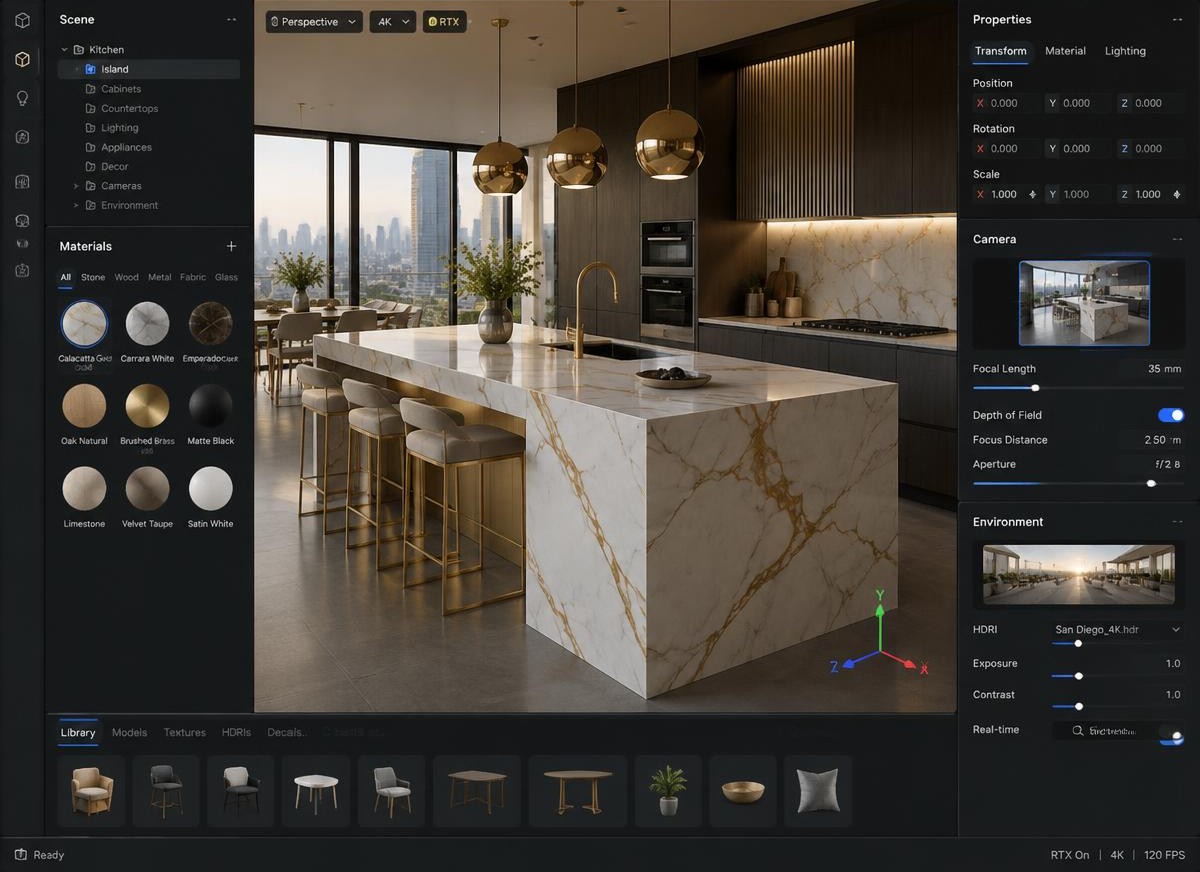This screenshot has height=872, width=1200.
Task: Collapse the Kitchen tree node
Action: [65, 49]
